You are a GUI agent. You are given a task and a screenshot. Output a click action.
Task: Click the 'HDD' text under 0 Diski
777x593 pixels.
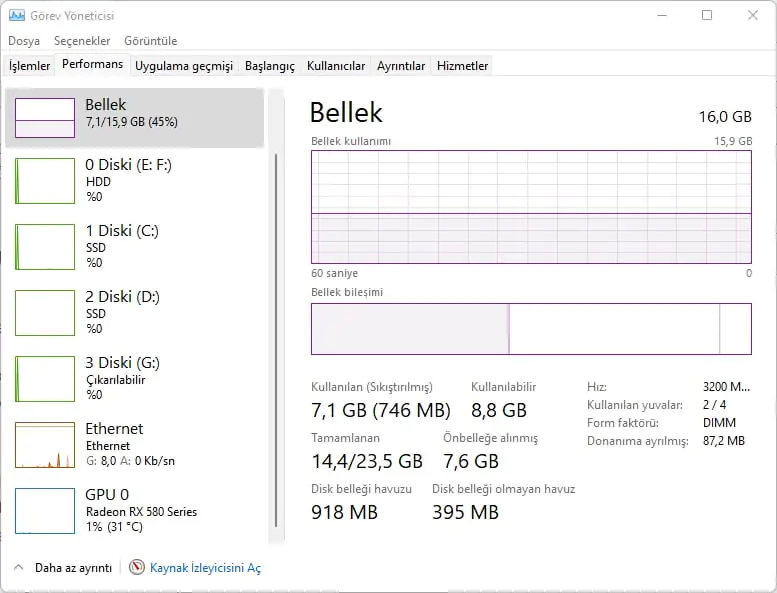[98, 182]
